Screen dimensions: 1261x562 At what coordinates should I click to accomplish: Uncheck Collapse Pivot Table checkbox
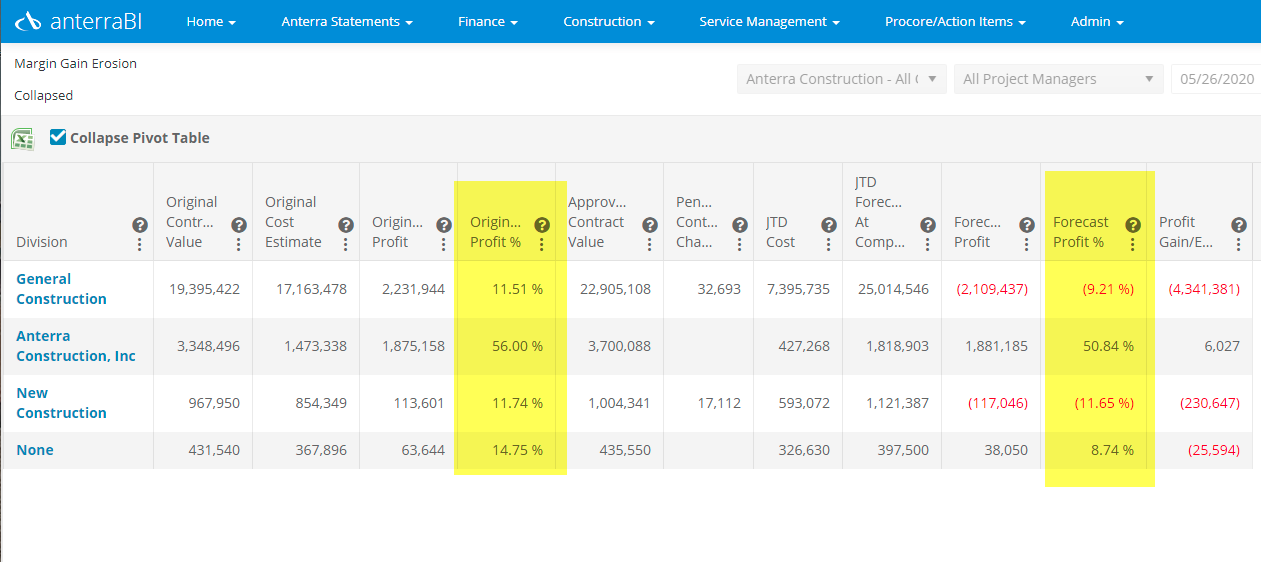[x=58, y=137]
